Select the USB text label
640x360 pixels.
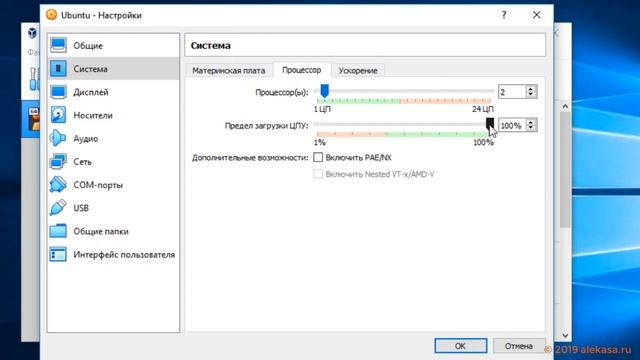pos(81,208)
